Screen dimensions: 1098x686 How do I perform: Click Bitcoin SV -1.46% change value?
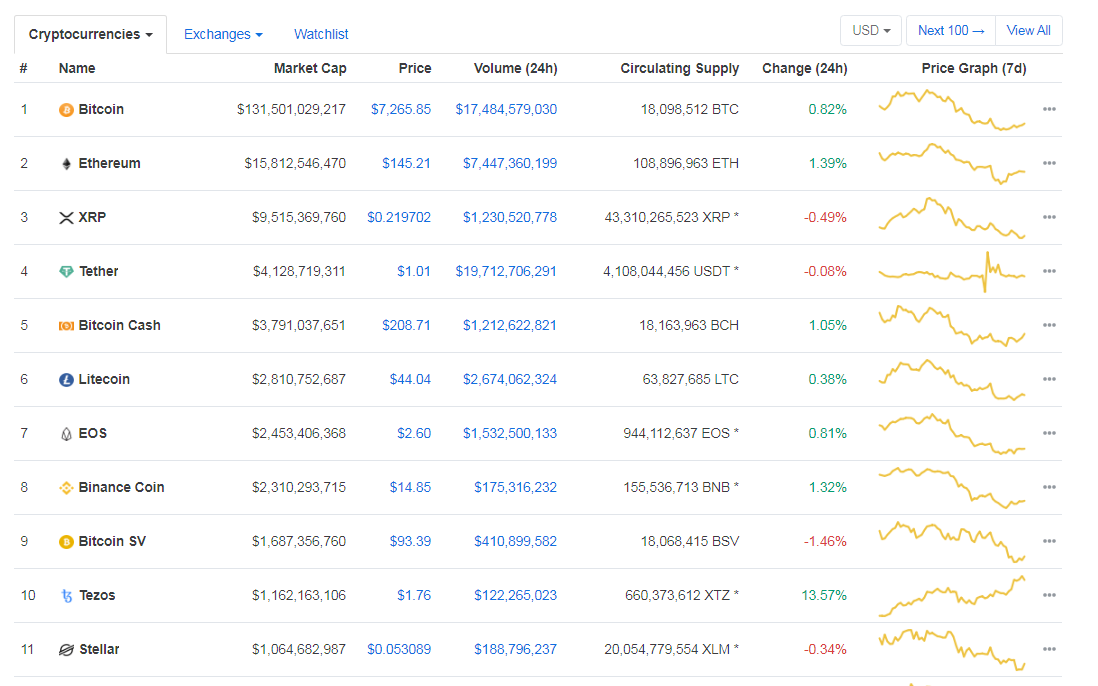(x=825, y=541)
